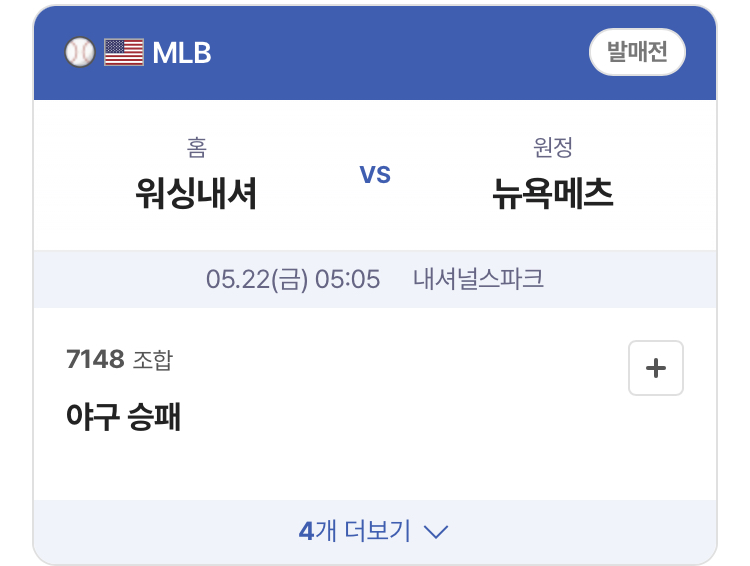
Task: Open home team 워싱내셔
Action: [x=196, y=194]
